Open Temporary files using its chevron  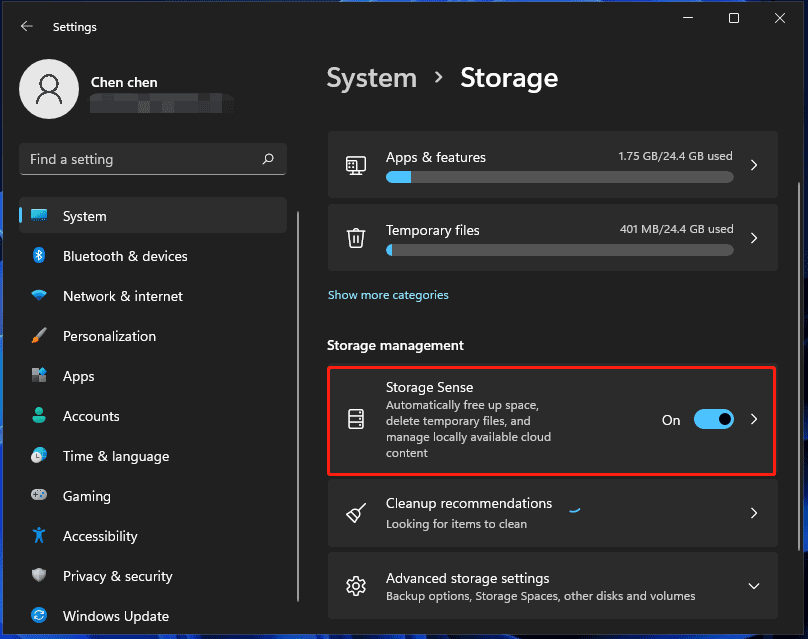pos(753,237)
